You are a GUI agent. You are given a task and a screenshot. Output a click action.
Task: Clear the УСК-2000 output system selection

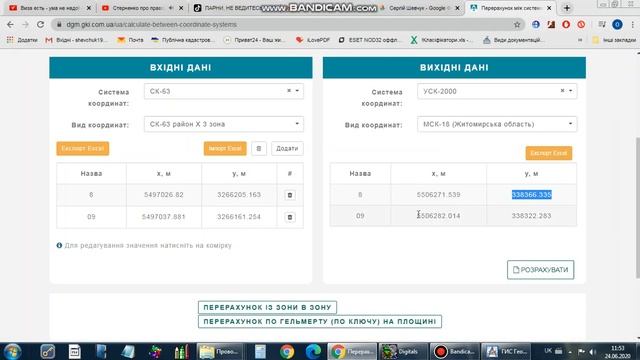[x=562, y=91]
